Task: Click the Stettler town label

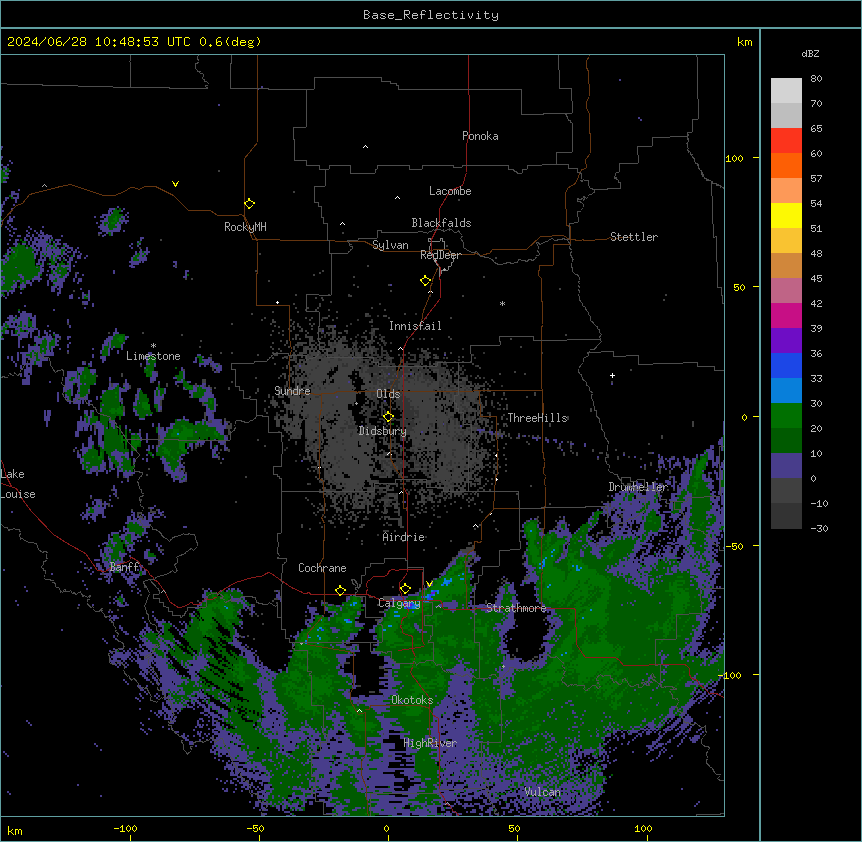Action: click(634, 237)
